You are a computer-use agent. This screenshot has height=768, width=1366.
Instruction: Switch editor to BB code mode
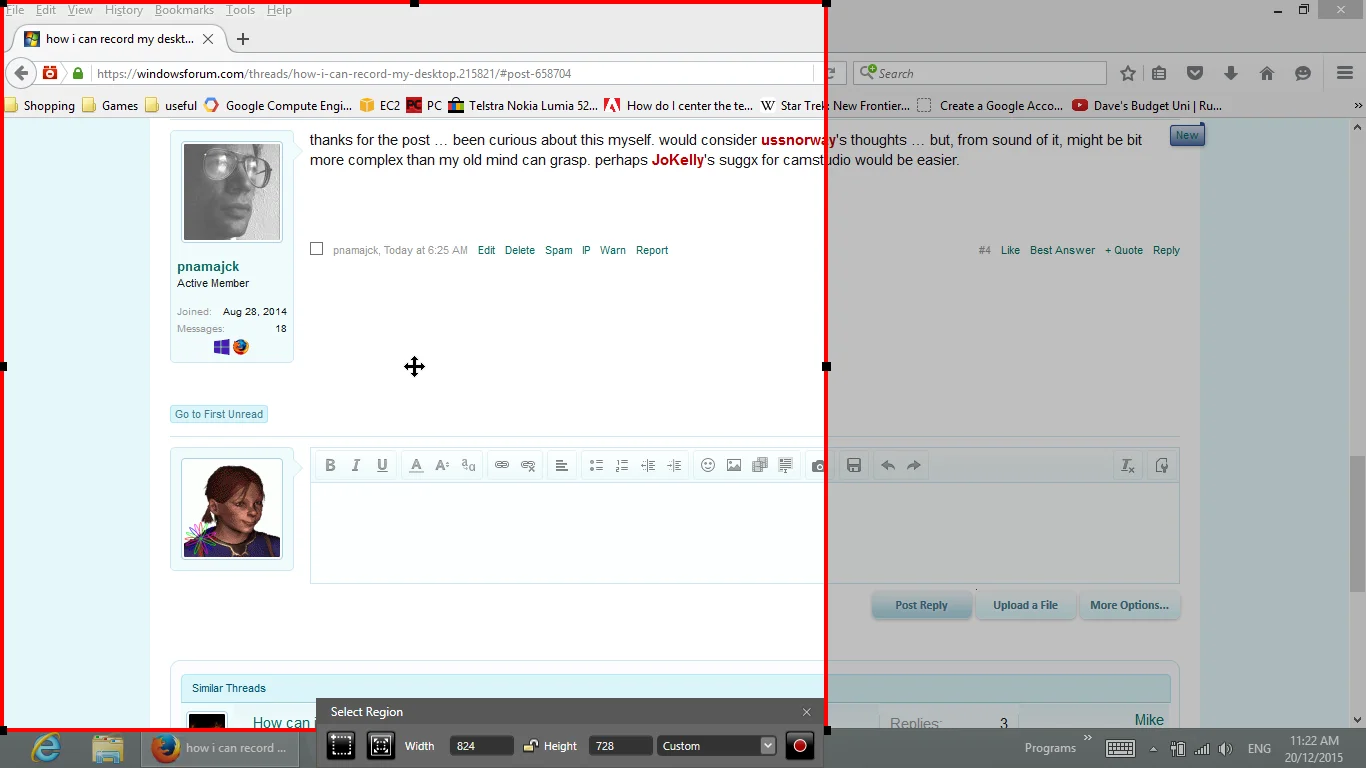point(1161,465)
